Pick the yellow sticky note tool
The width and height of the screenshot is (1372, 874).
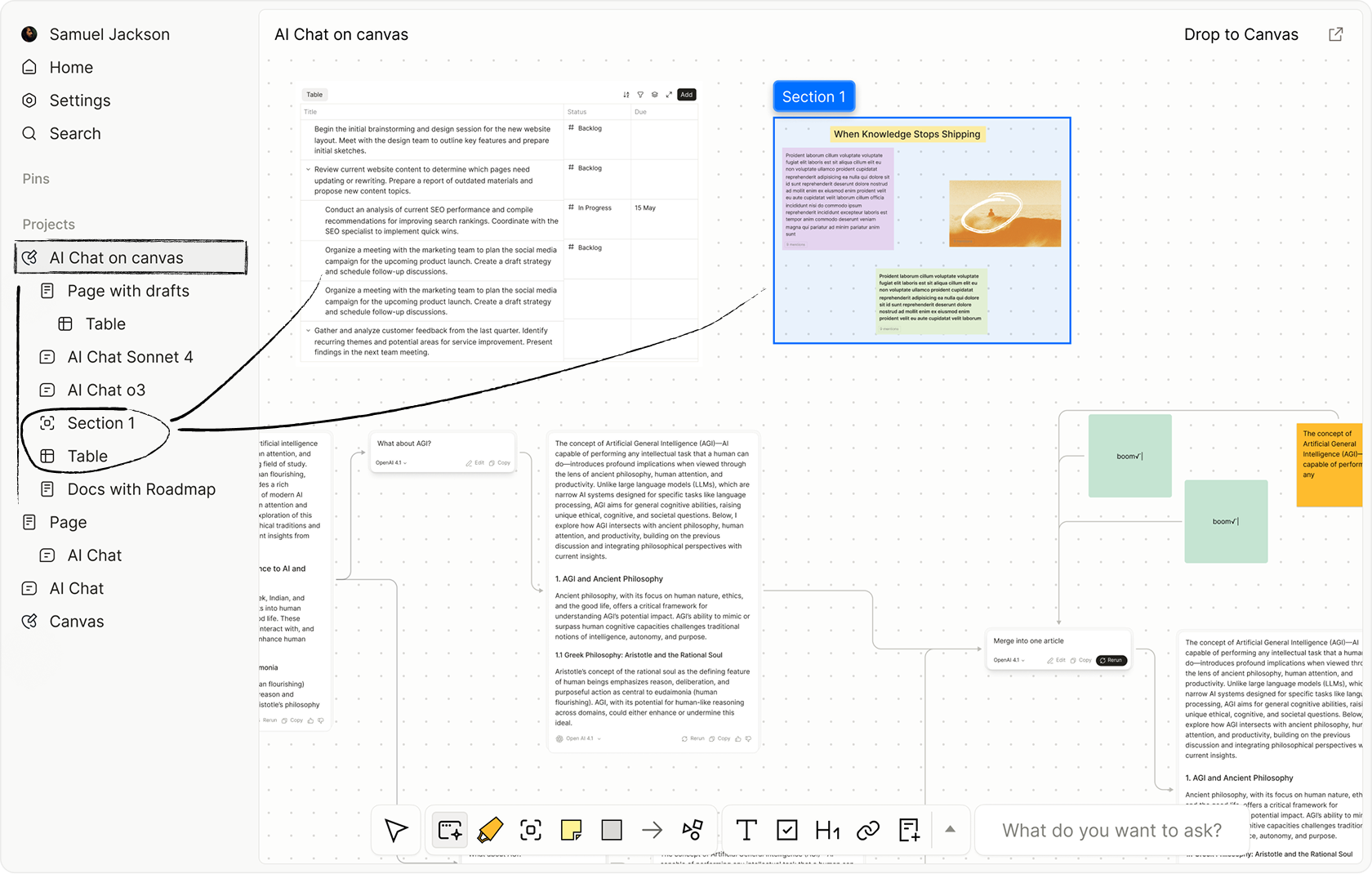tap(571, 830)
